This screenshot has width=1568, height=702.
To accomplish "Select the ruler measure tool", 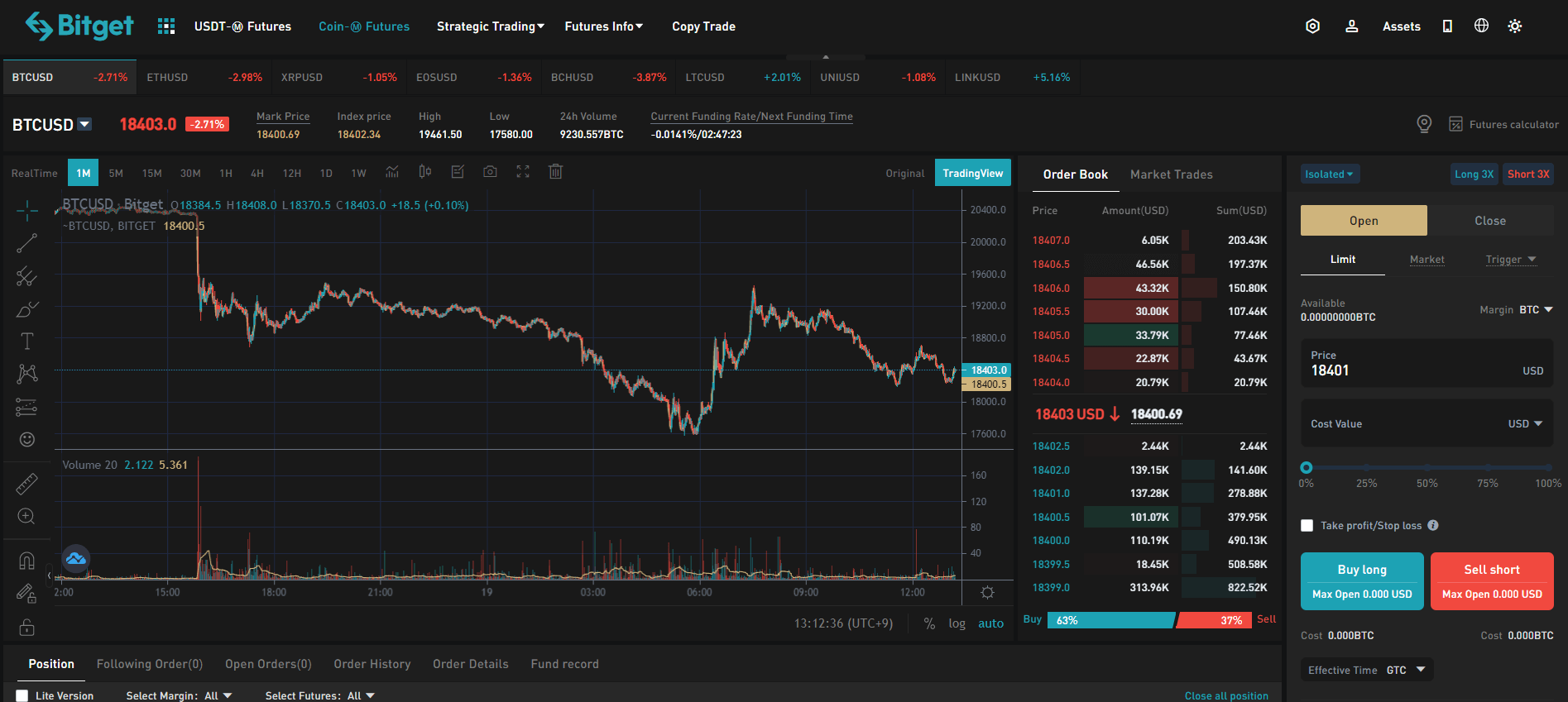I will coord(27,484).
